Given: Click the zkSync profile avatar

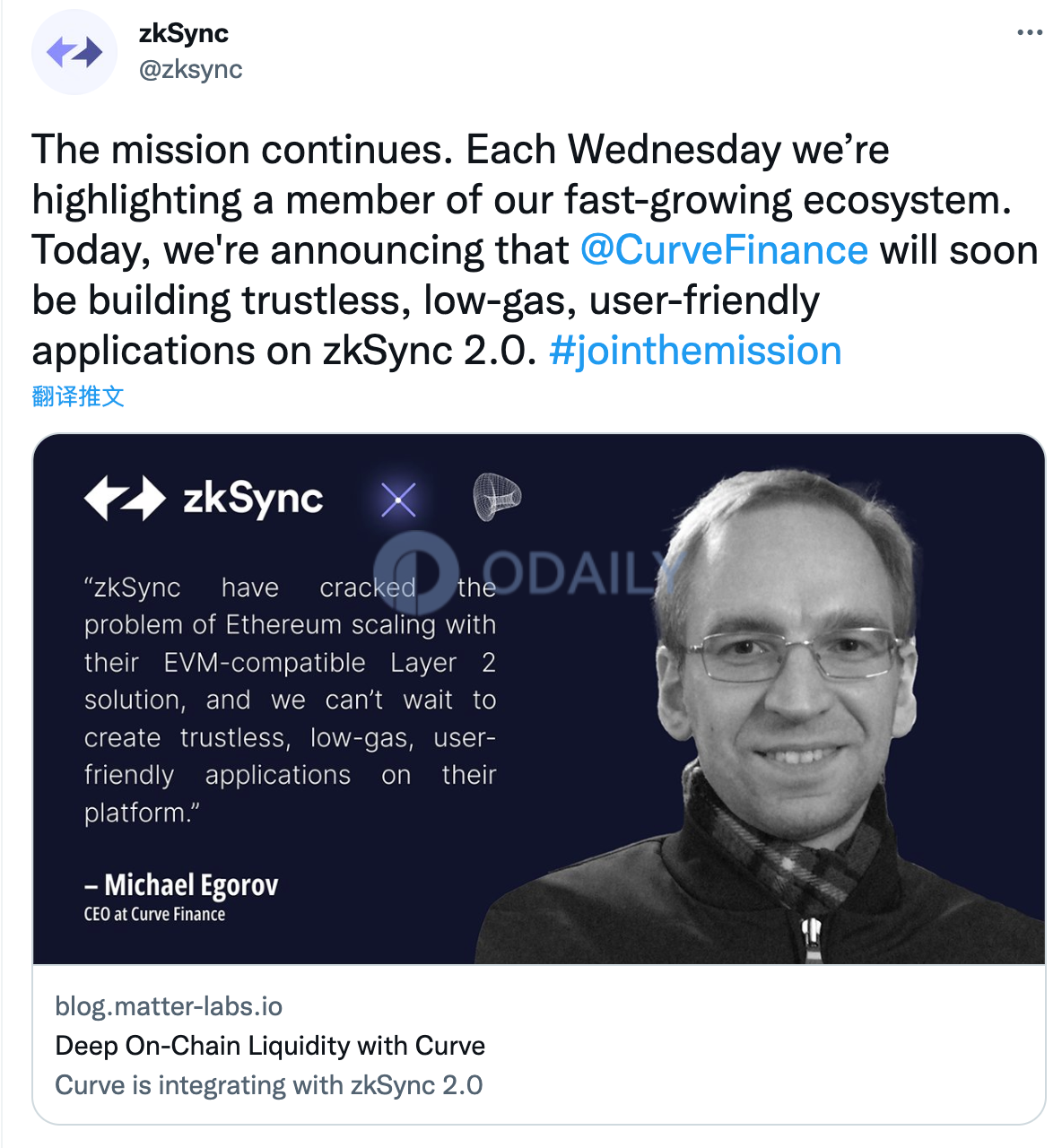Looking at the screenshot, I should (x=74, y=52).
